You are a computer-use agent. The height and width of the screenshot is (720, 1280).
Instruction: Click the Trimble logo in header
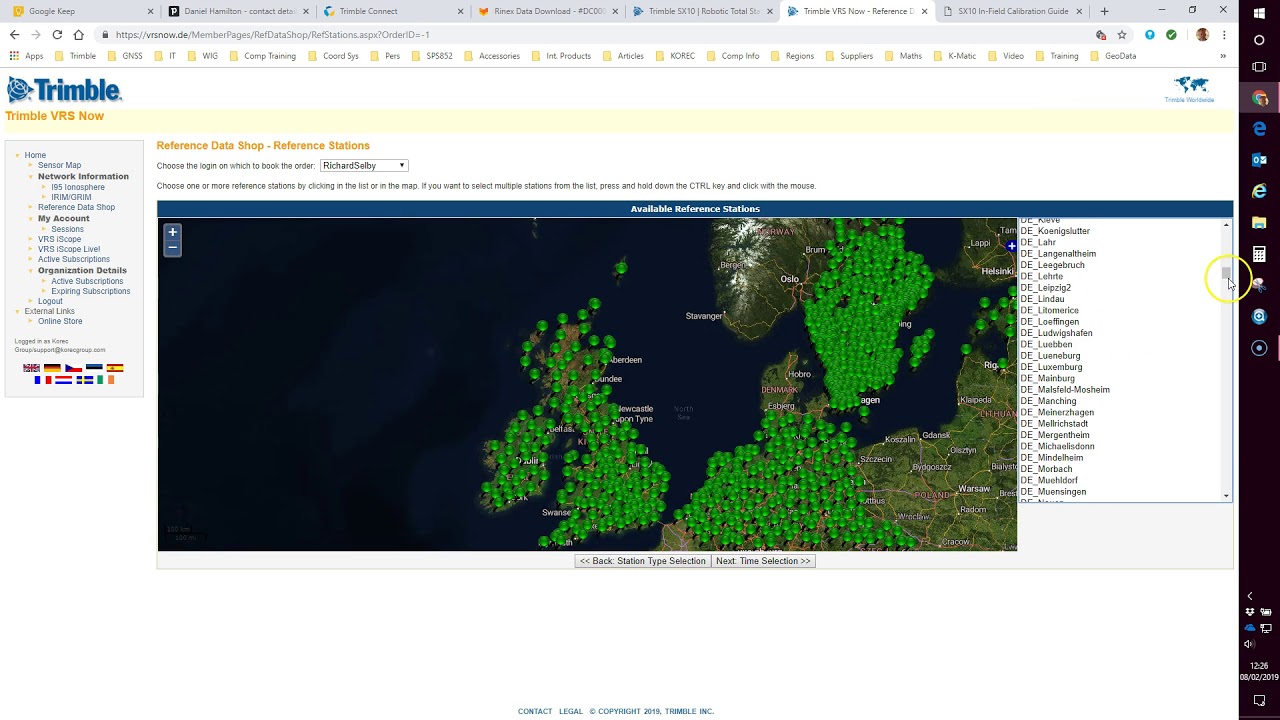(x=64, y=90)
